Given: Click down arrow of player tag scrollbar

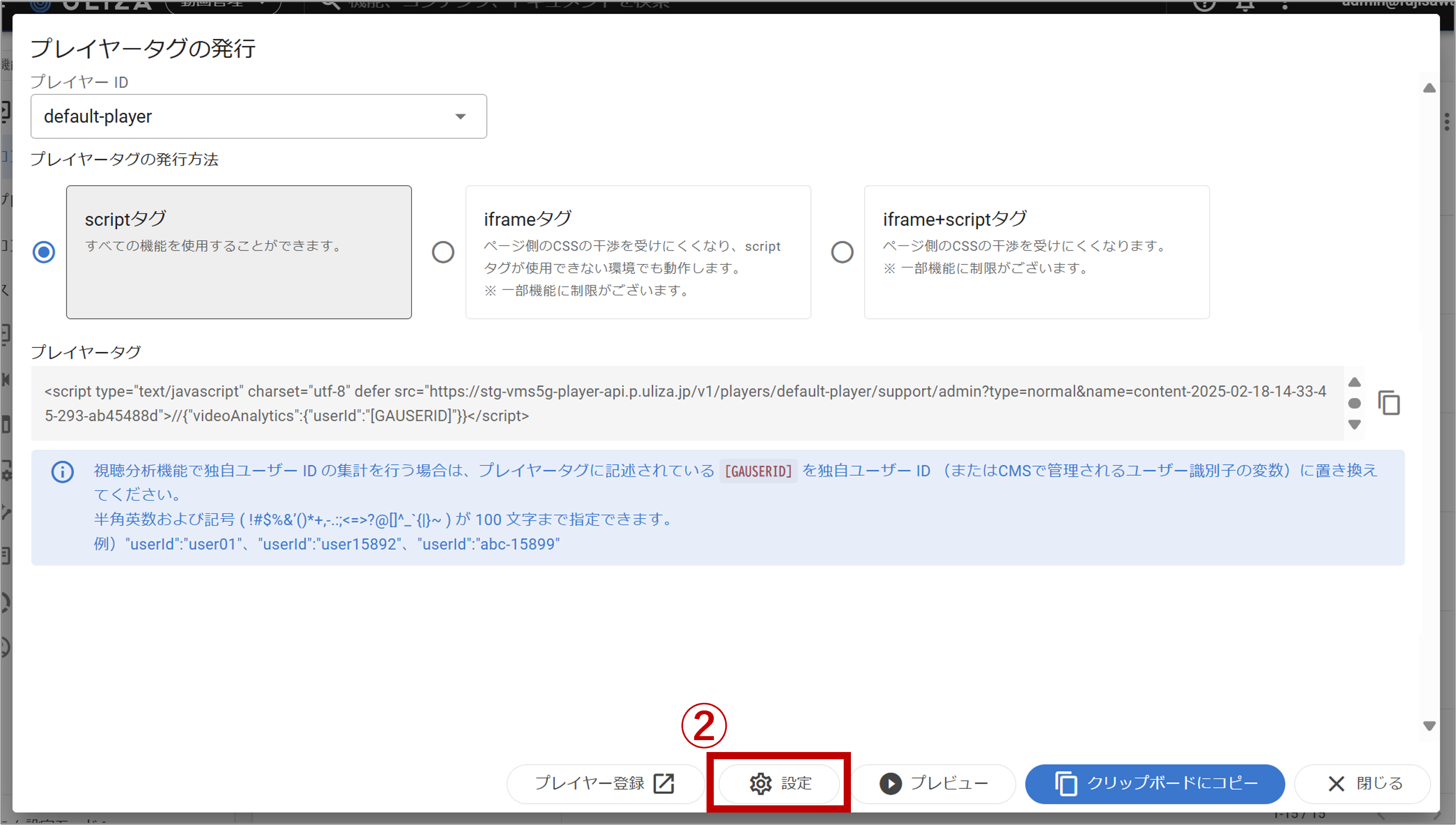Looking at the screenshot, I should click(1355, 424).
